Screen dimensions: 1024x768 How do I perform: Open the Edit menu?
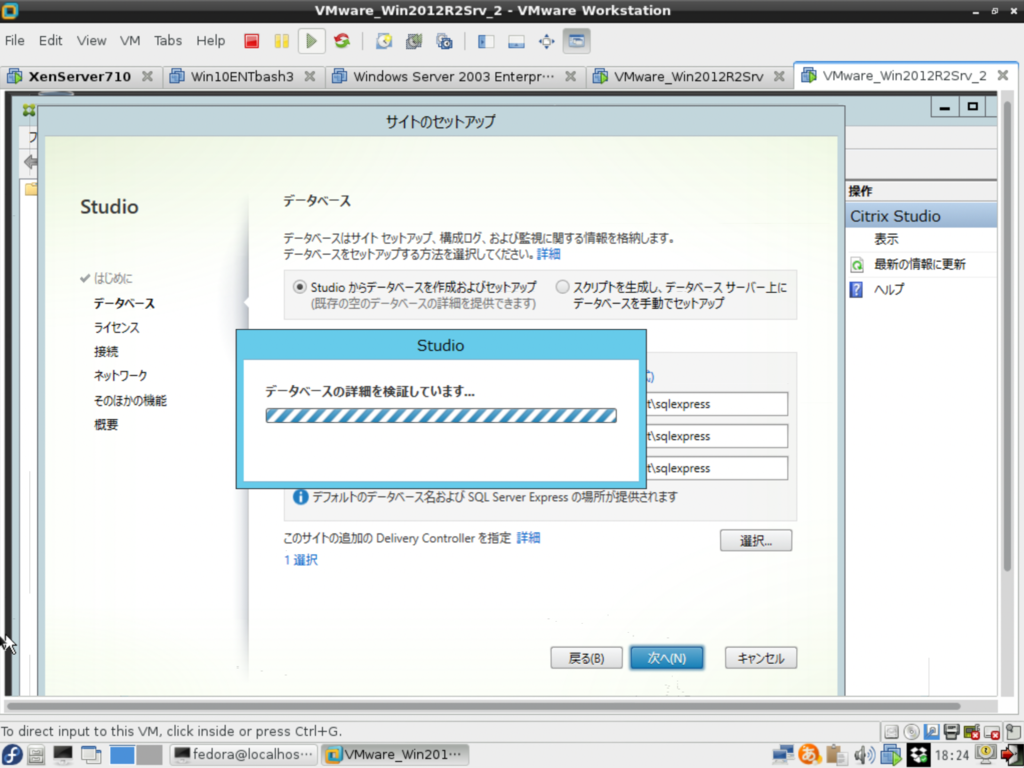[50, 40]
